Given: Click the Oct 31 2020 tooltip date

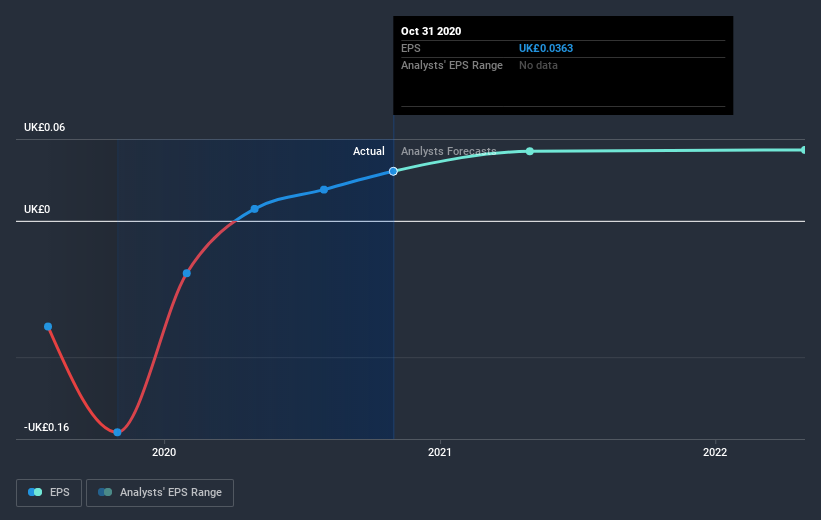Looking at the screenshot, I should point(431,31).
